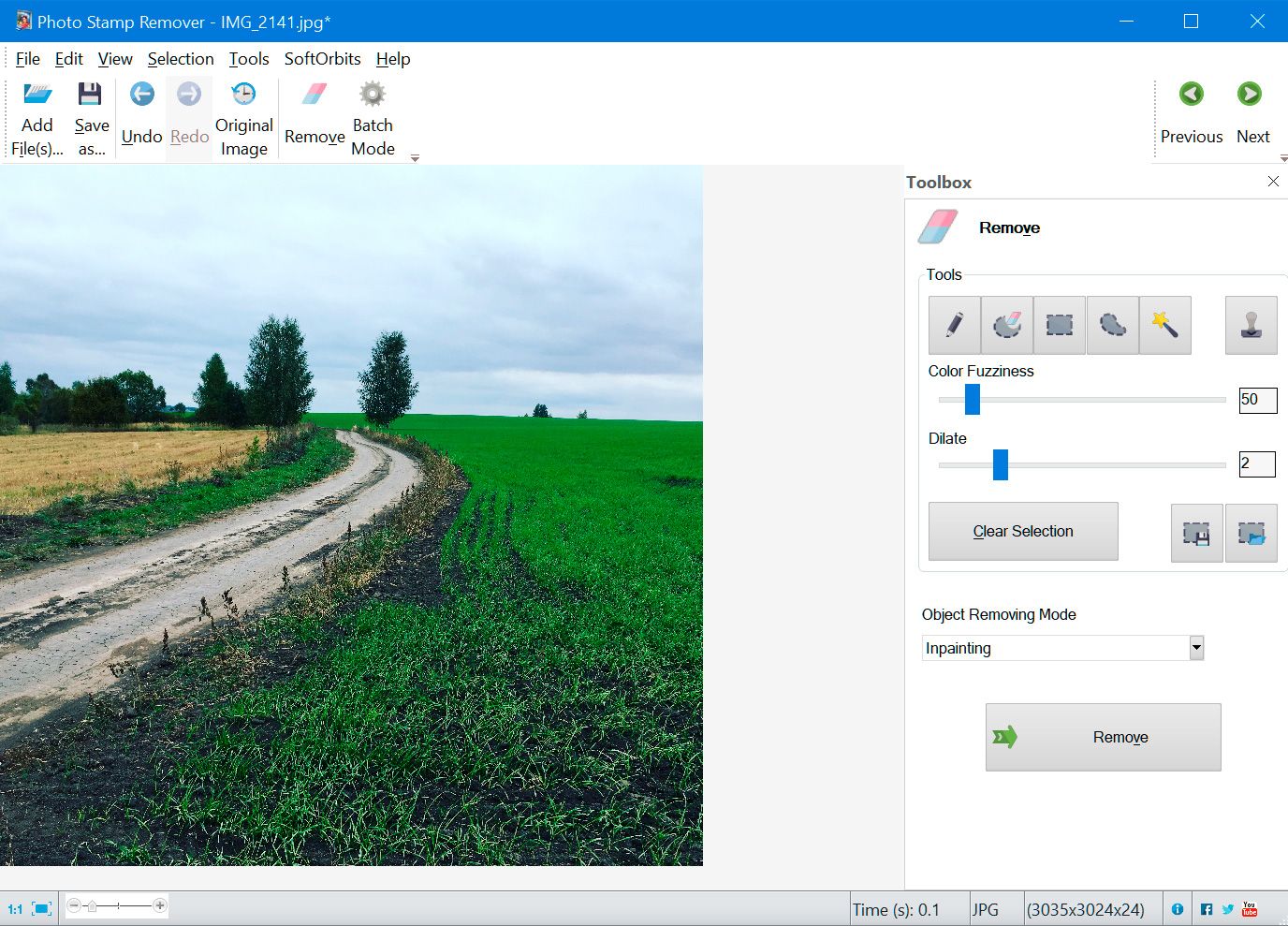Click the Color Fuzziness slider handle

pos(973,399)
